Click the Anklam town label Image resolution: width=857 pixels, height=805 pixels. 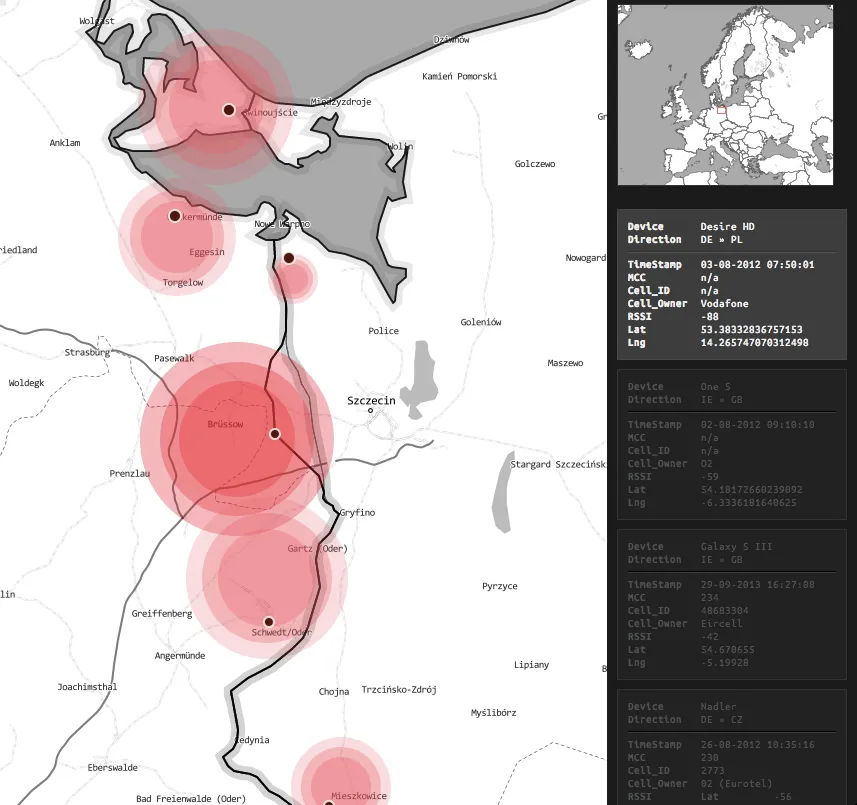click(x=65, y=143)
